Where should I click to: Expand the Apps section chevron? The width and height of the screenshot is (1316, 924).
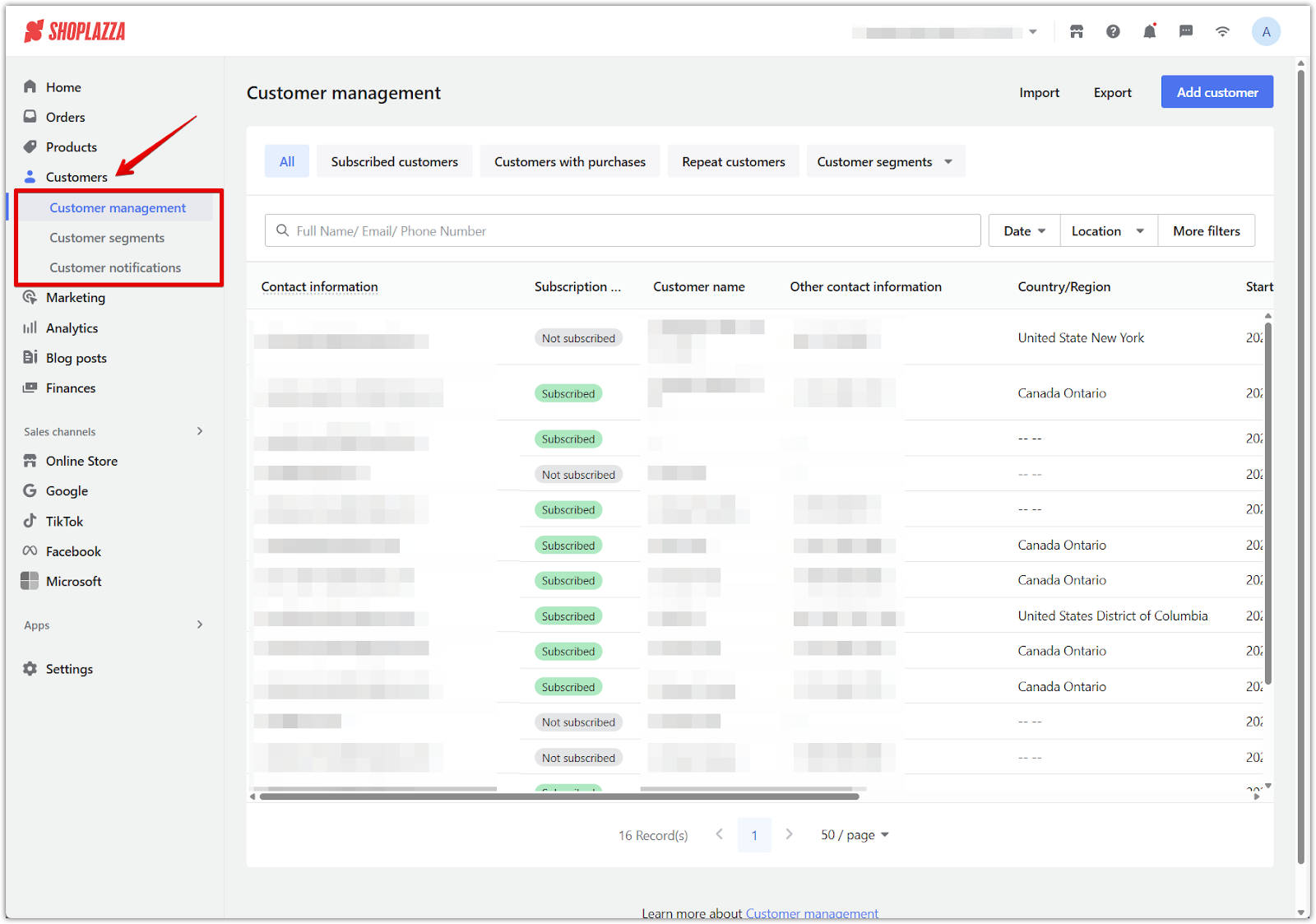point(200,625)
